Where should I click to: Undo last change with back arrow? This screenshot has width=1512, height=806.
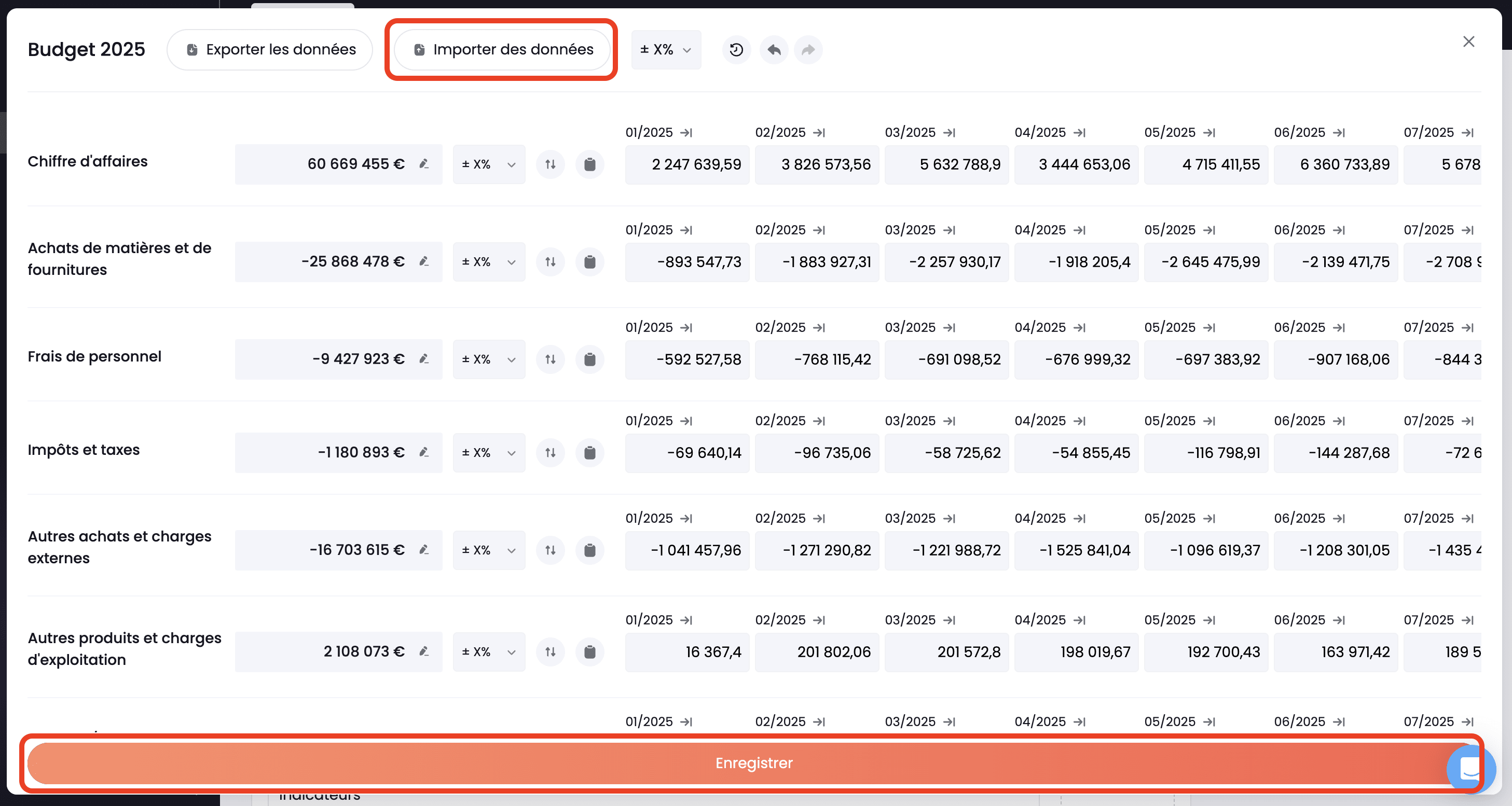point(774,50)
